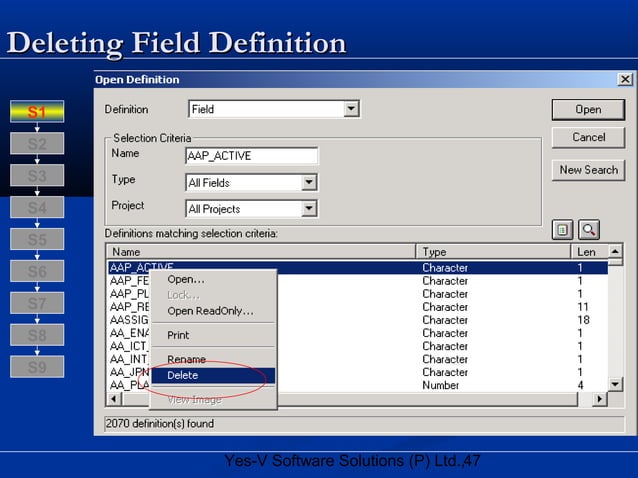Viewport: 638px width, 478px height.
Task: Click the New Search button
Action: tap(588, 170)
